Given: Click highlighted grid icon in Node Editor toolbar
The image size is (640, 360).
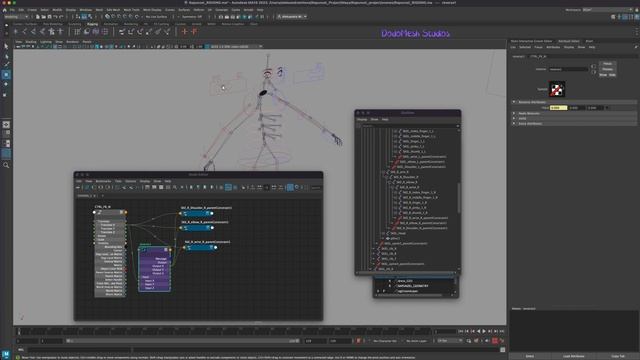Looking at the screenshot, I should 228,187.
